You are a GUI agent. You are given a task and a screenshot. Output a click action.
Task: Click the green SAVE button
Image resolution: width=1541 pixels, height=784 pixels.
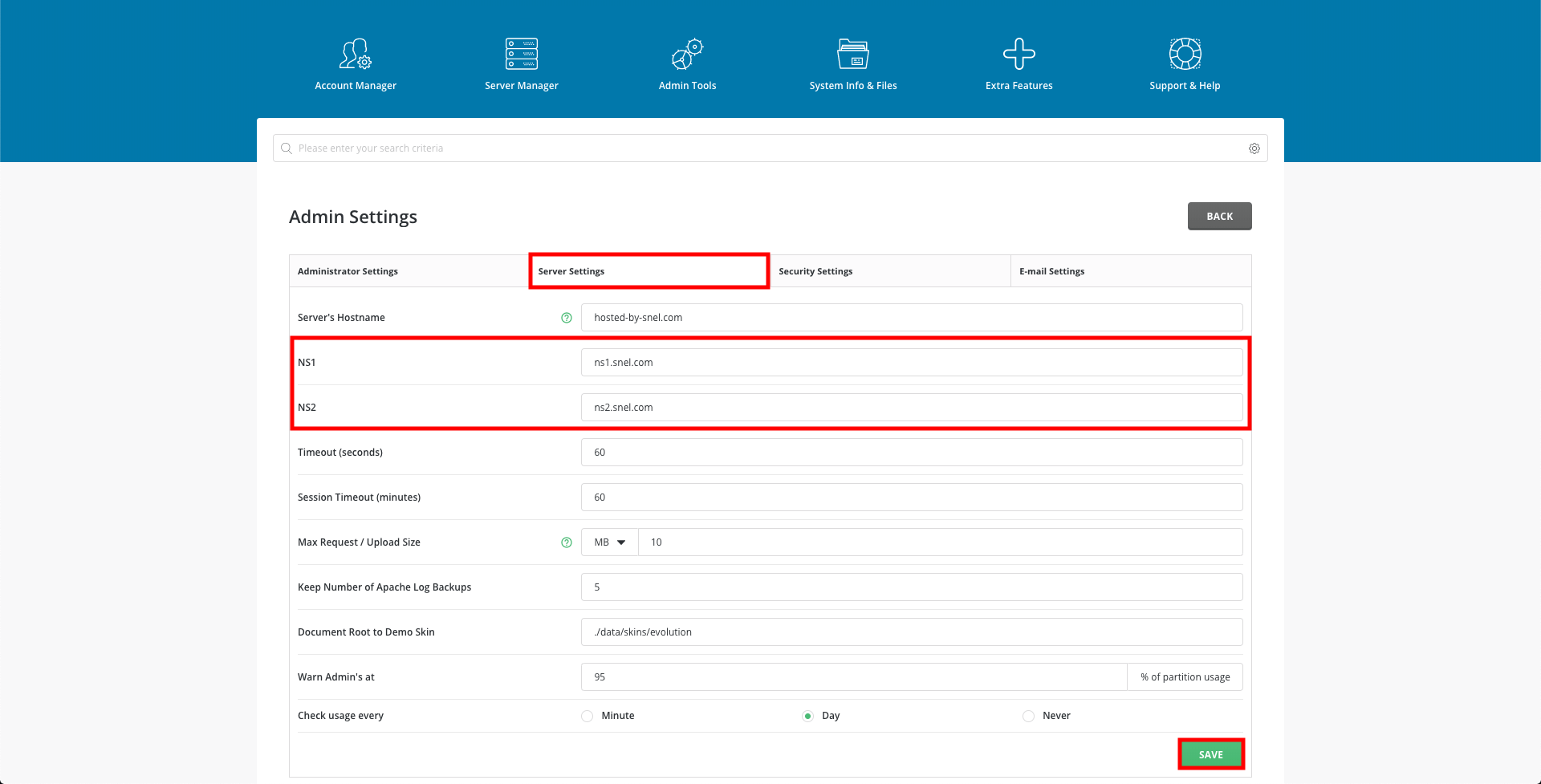coord(1211,754)
